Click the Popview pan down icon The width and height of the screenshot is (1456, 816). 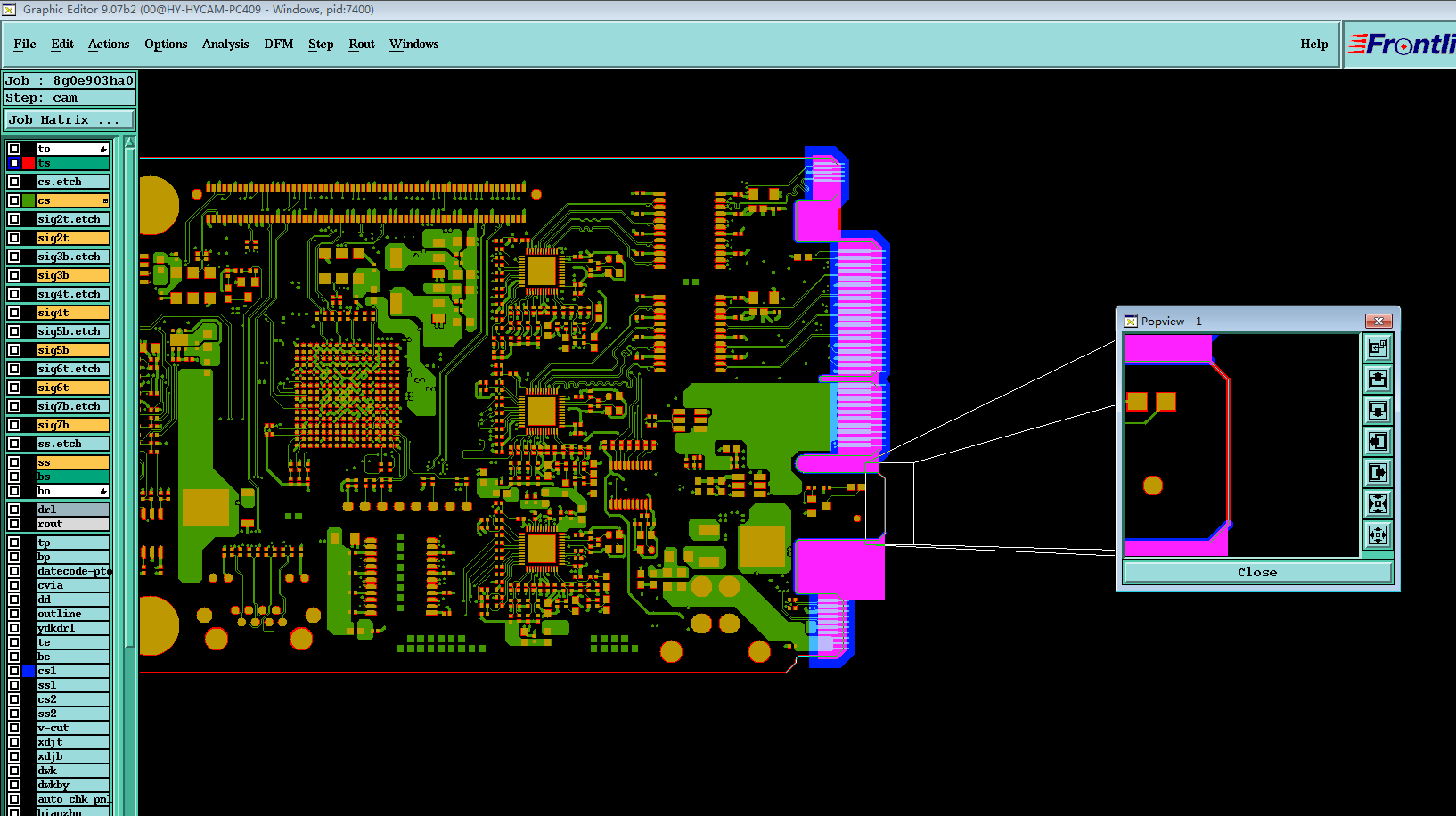pyautogui.click(x=1378, y=410)
